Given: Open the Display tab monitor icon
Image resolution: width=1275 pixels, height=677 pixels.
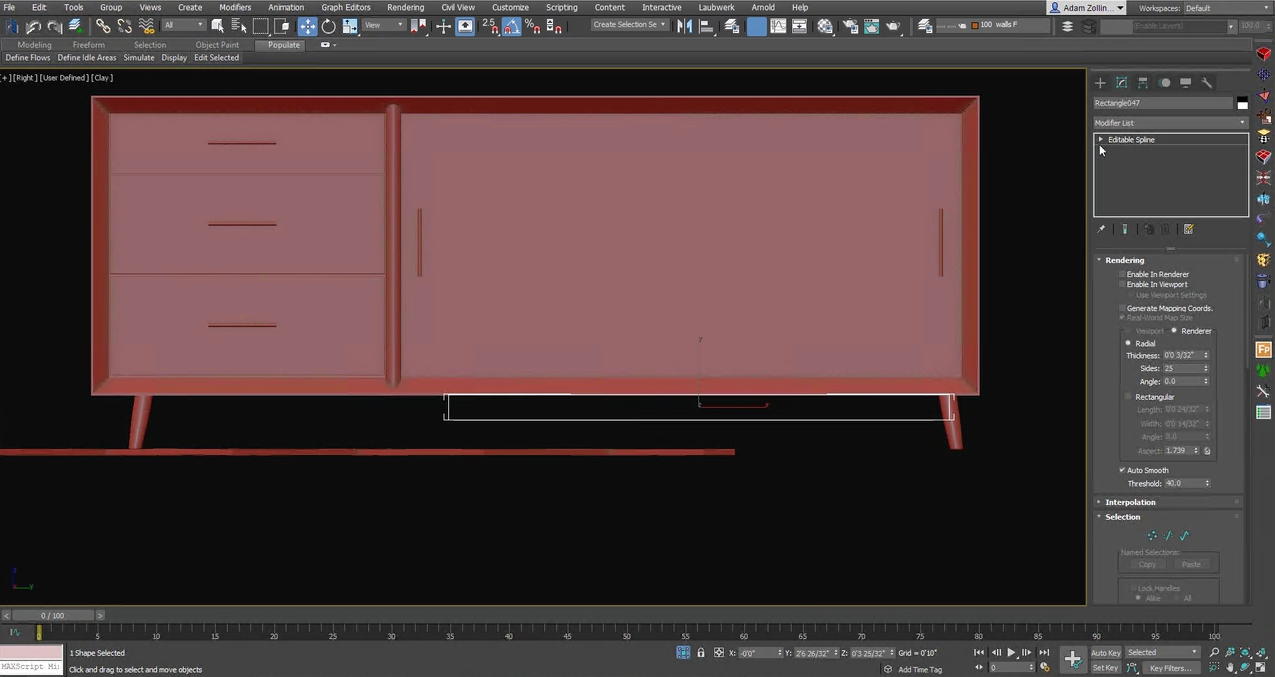Looking at the screenshot, I should point(1185,83).
